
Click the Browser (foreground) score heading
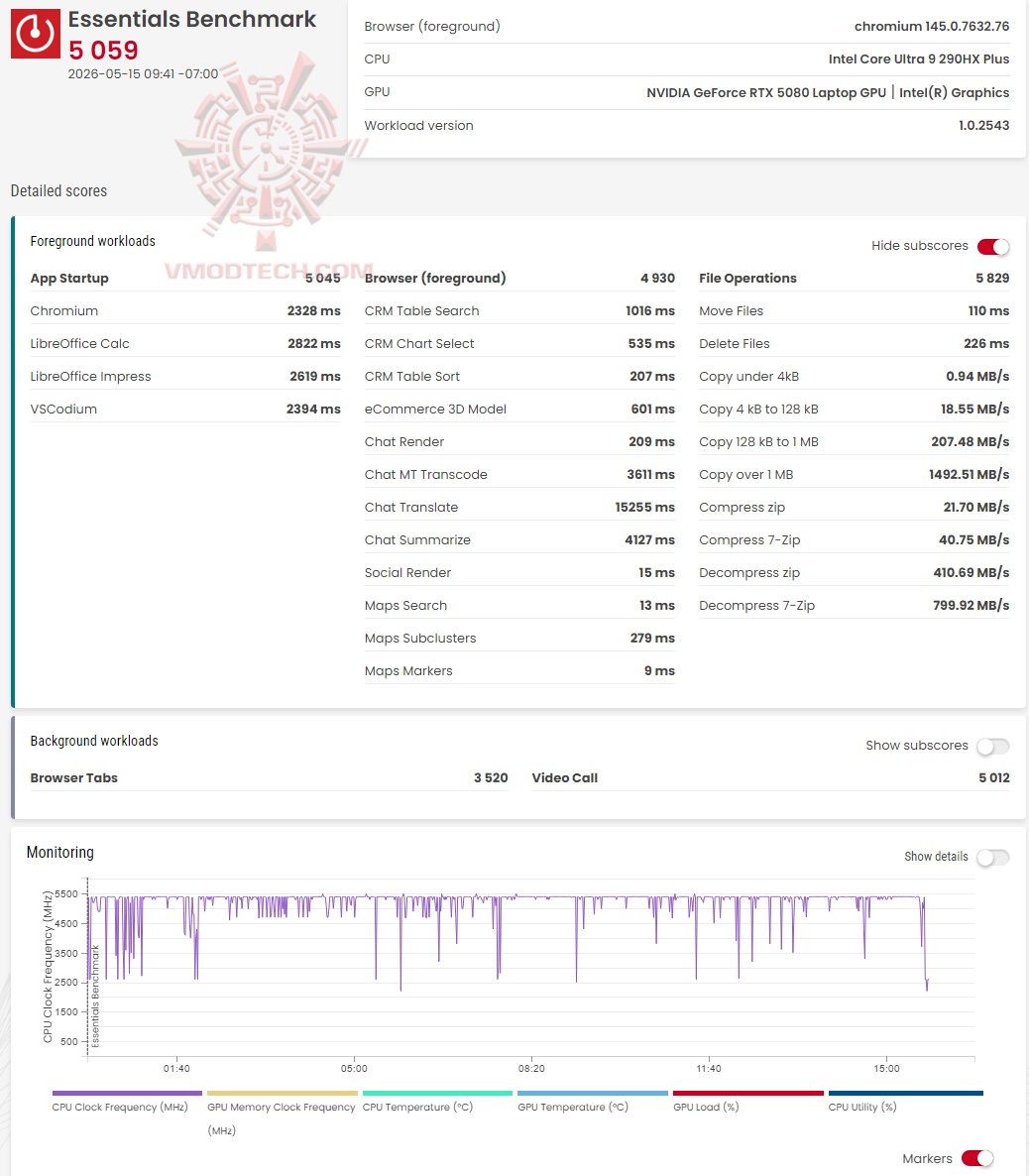[435, 279]
